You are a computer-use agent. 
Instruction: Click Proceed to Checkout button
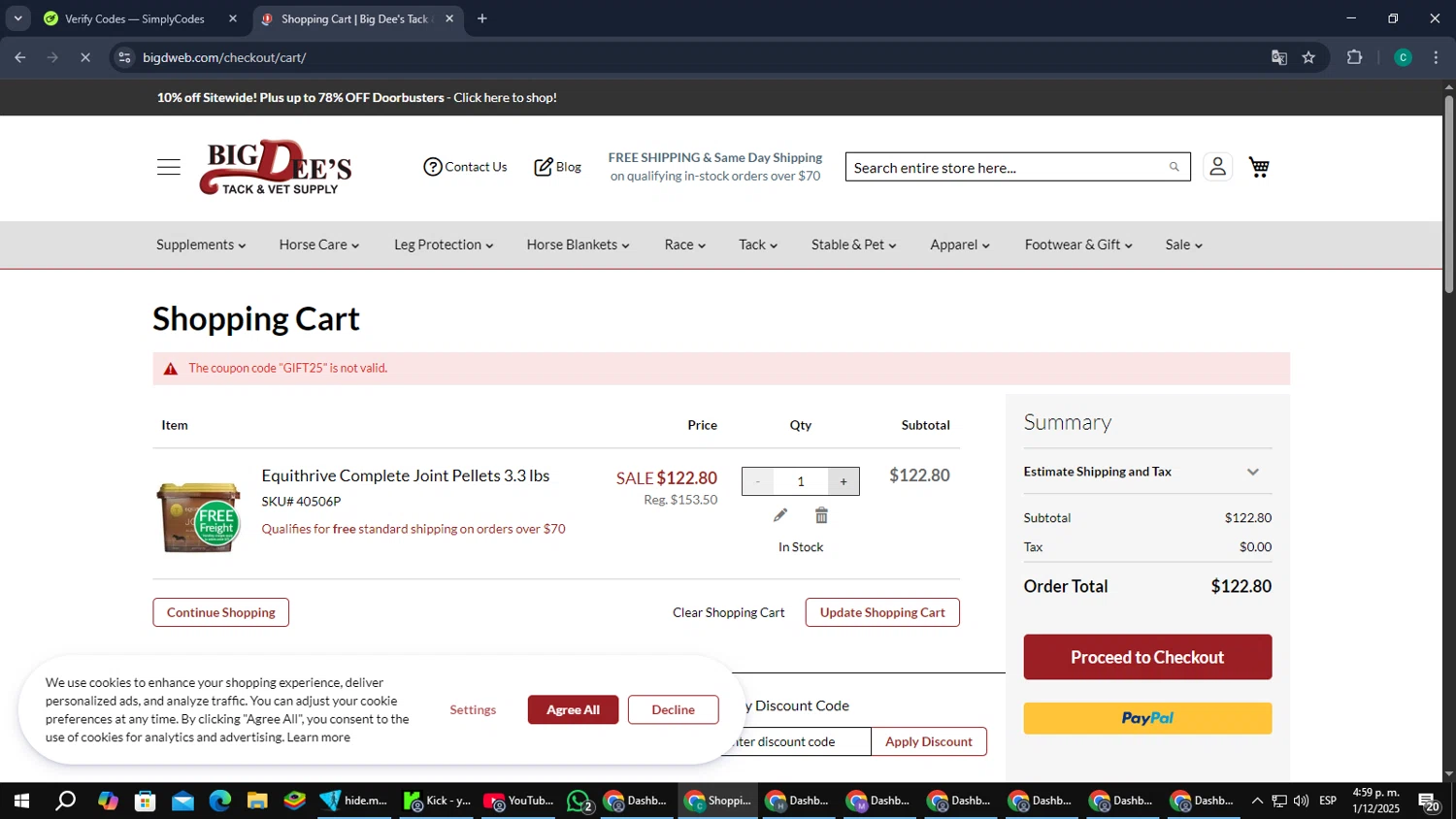point(1147,657)
